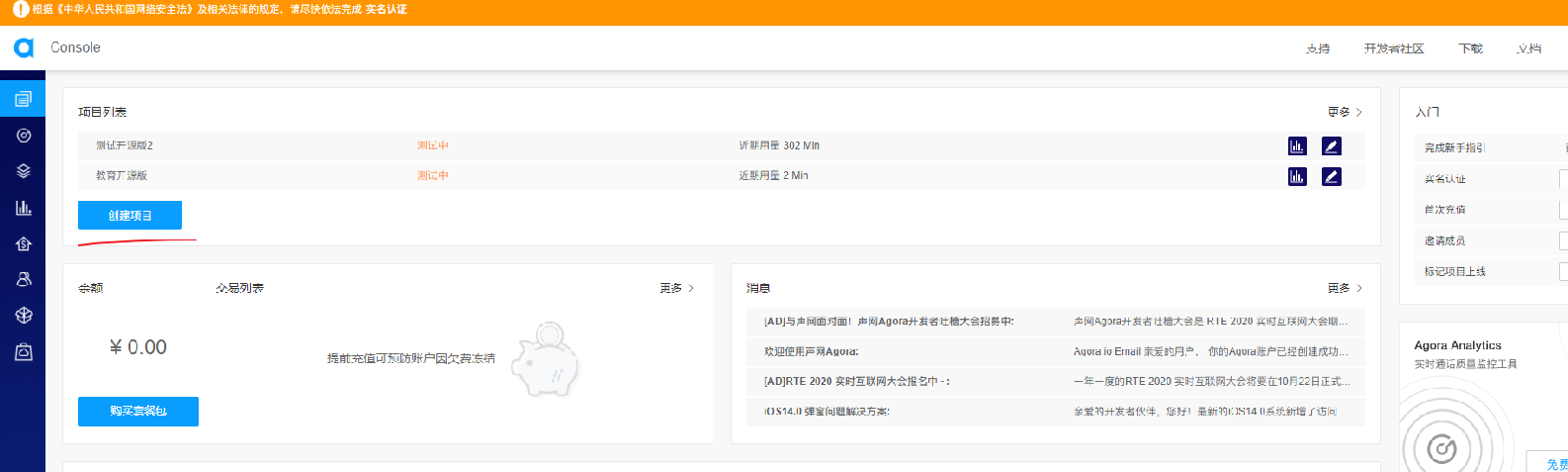Open the bar chart usage sidebar icon
1568x472 pixels.
(24, 208)
